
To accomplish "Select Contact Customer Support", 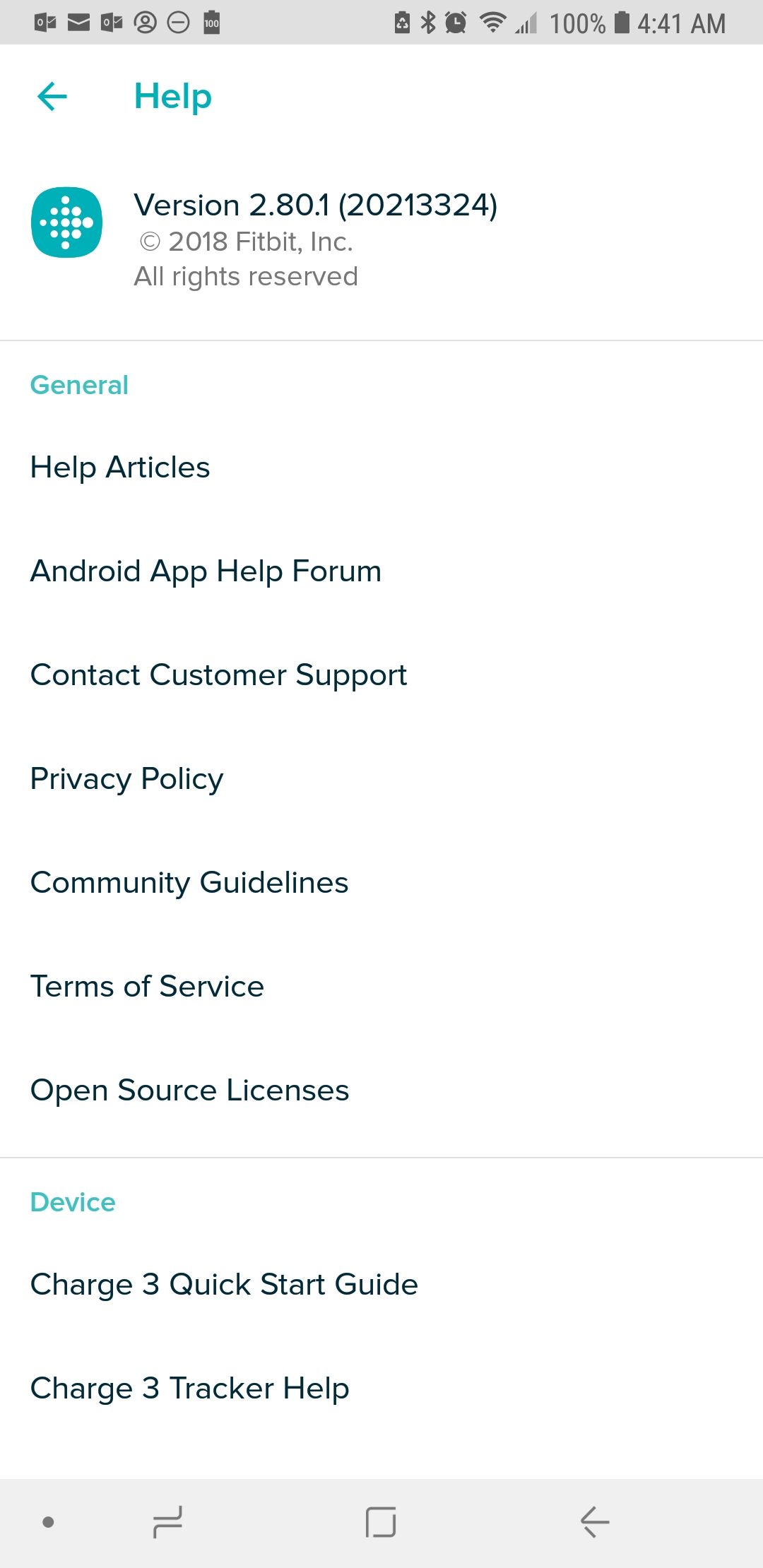I will coord(218,675).
